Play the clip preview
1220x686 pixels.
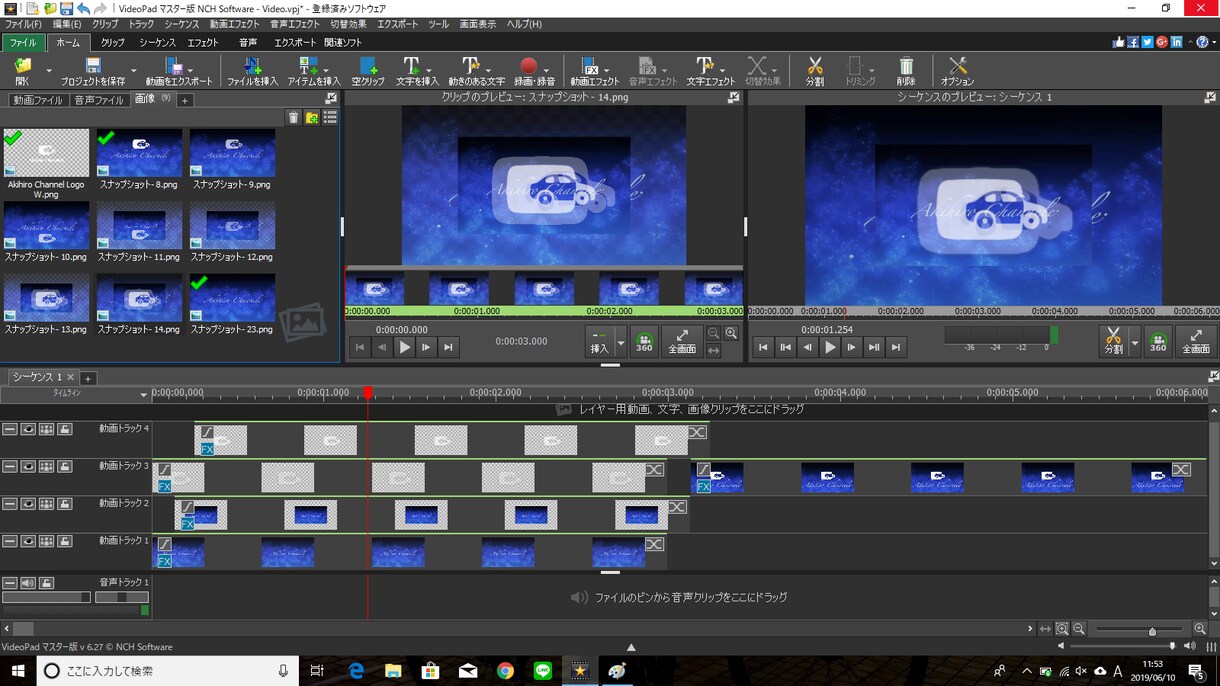(404, 347)
